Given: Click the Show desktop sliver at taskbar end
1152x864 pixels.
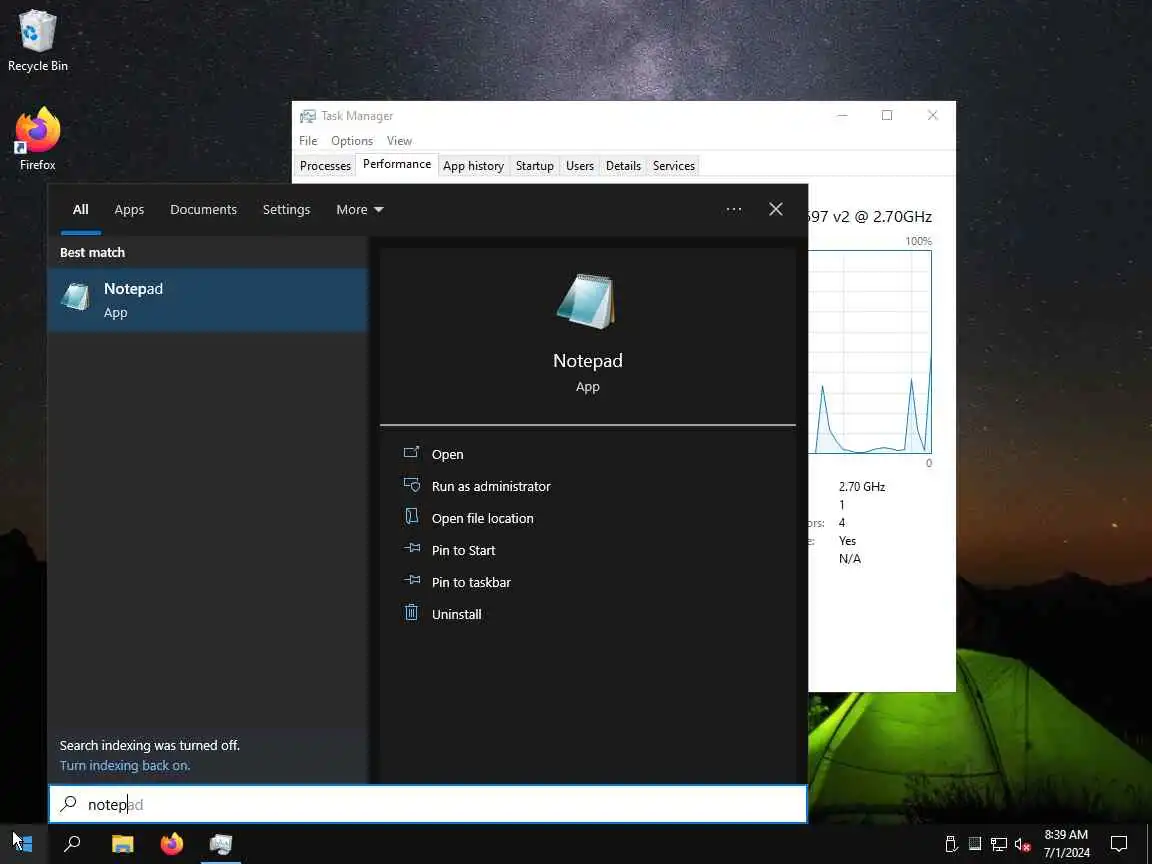Looking at the screenshot, I should click(1148, 843).
